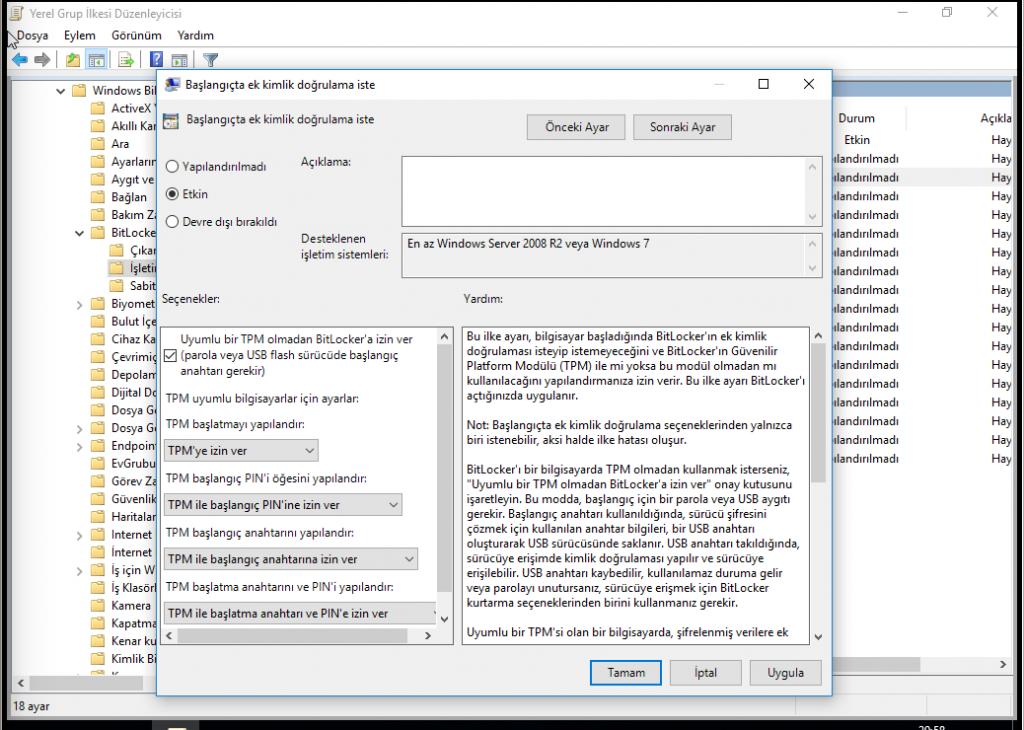
Task: Uncheck Uyumlu bir TPM olmadan BitLocker checkbox
Action: [x=171, y=355]
